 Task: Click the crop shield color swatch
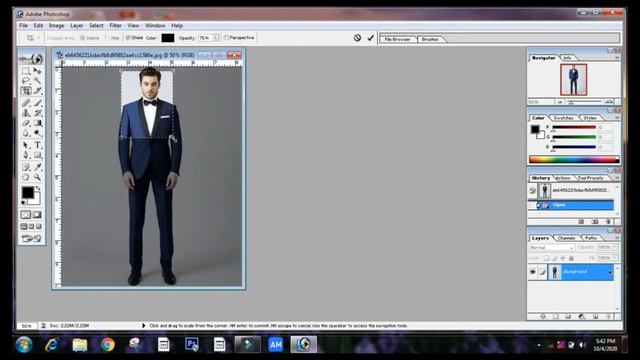click(x=168, y=38)
